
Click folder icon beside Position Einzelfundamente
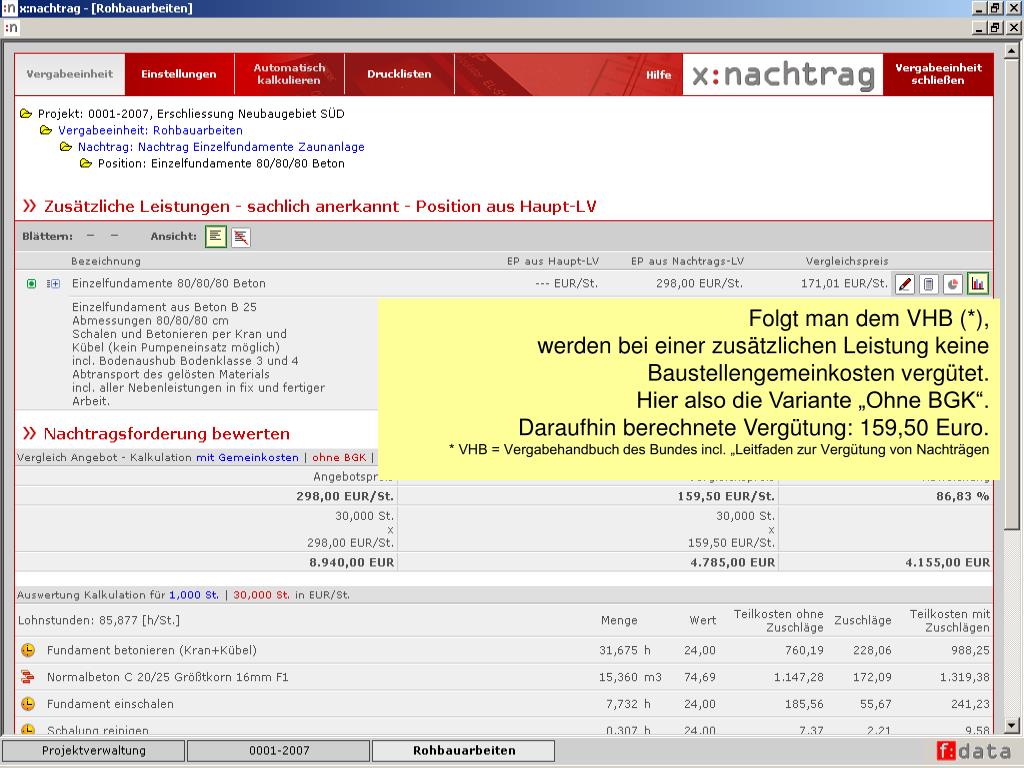coord(86,163)
